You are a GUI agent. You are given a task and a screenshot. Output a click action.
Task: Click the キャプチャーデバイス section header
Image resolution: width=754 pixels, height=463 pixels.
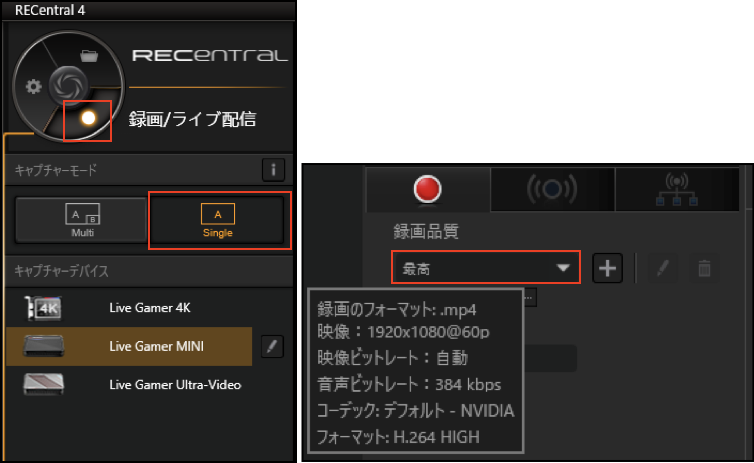(x=62, y=271)
